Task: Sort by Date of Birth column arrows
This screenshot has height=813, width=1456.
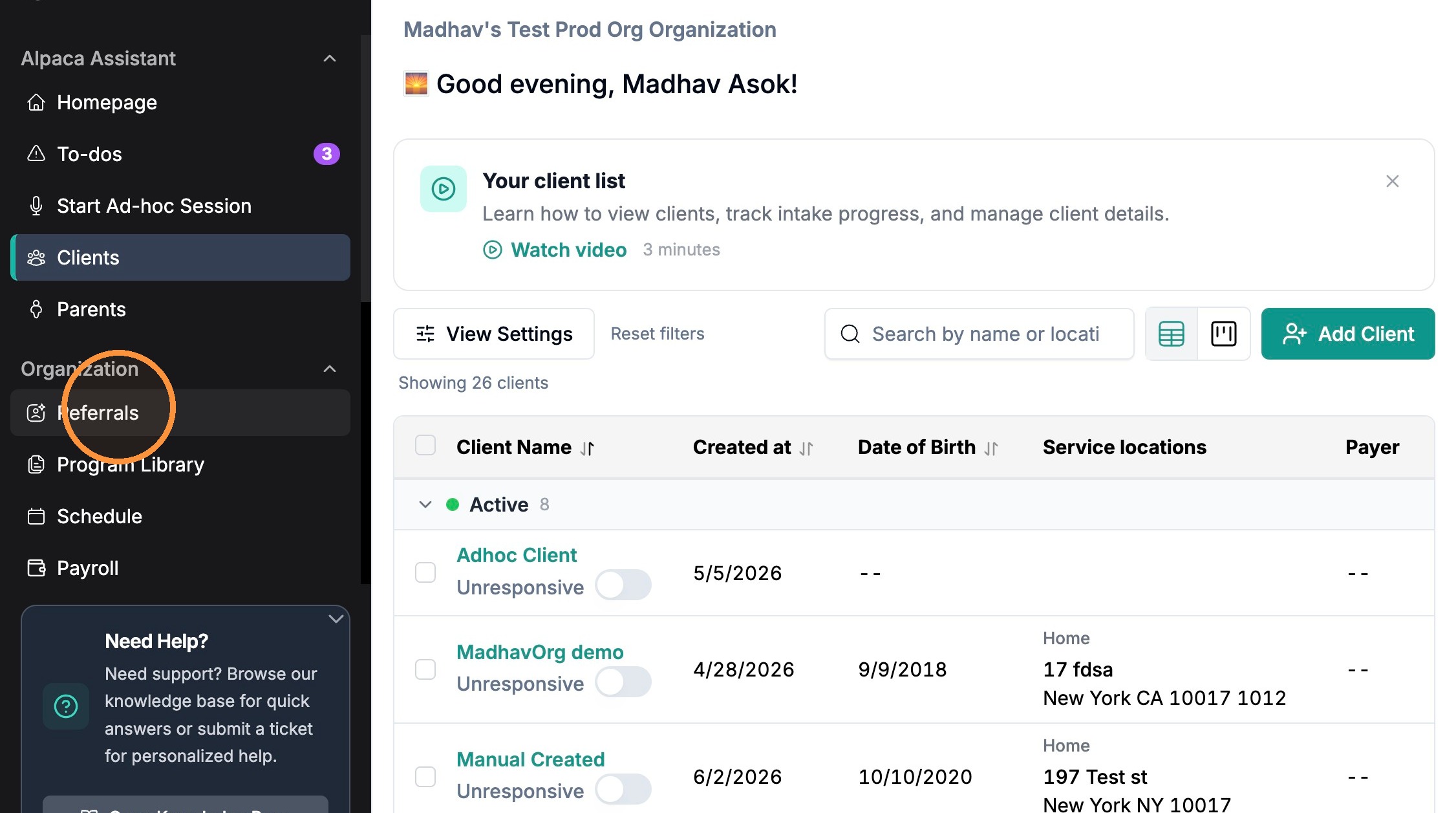Action: tap(991, 448)
